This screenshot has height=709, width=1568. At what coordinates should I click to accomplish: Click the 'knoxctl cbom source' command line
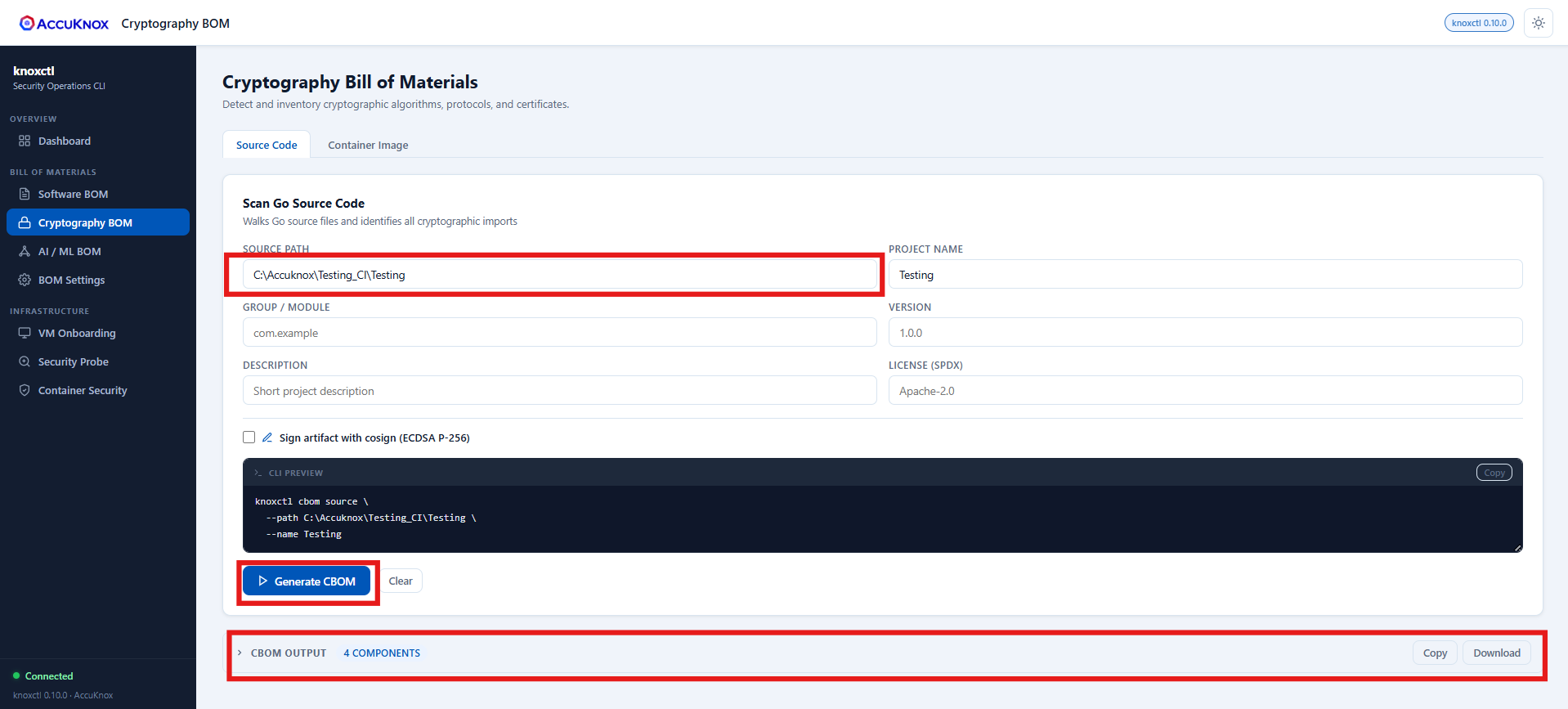coord(311,501)
